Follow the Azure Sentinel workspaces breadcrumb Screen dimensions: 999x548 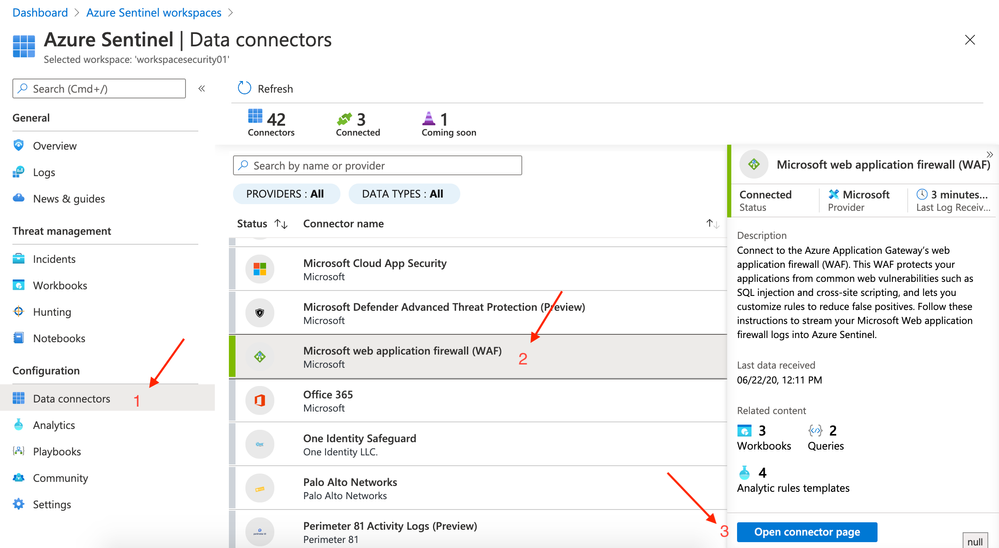point(154,13)
